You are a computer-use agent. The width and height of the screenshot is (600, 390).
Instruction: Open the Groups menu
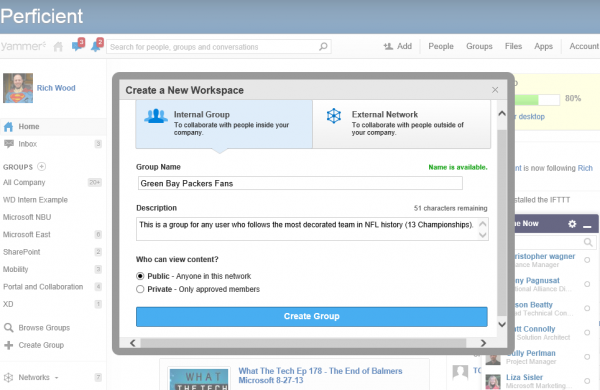[x=479, y=46]
